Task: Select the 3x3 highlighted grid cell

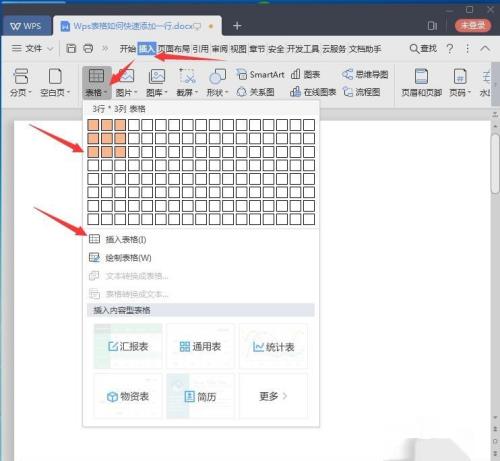Action: [x=120, y=152]
